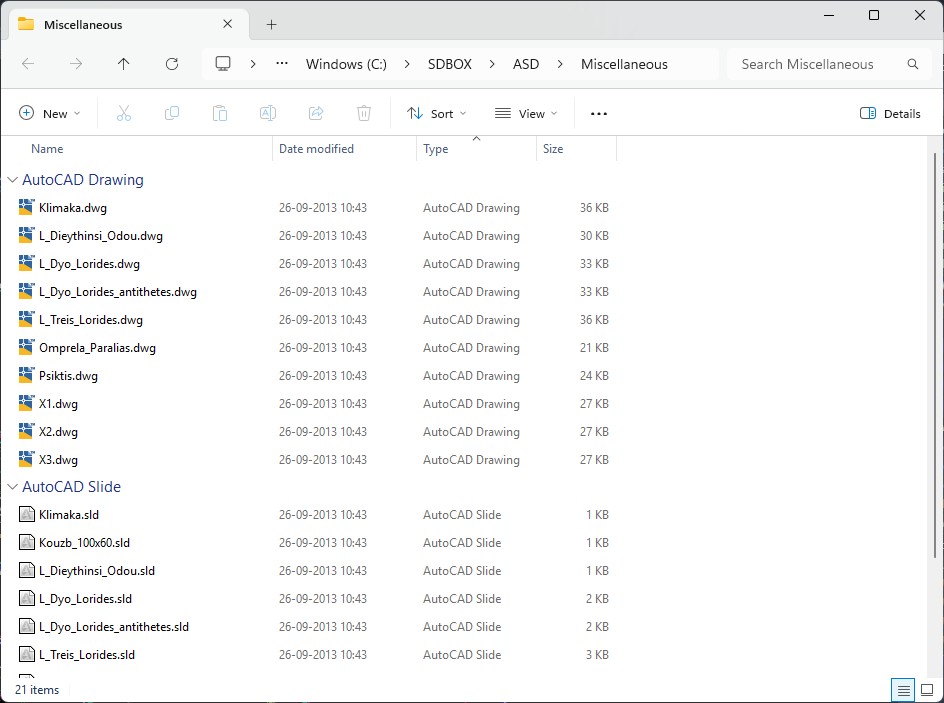Screen dimensions: 944x703
Task: Click the Delete trash icon
Action: [364, 113]
